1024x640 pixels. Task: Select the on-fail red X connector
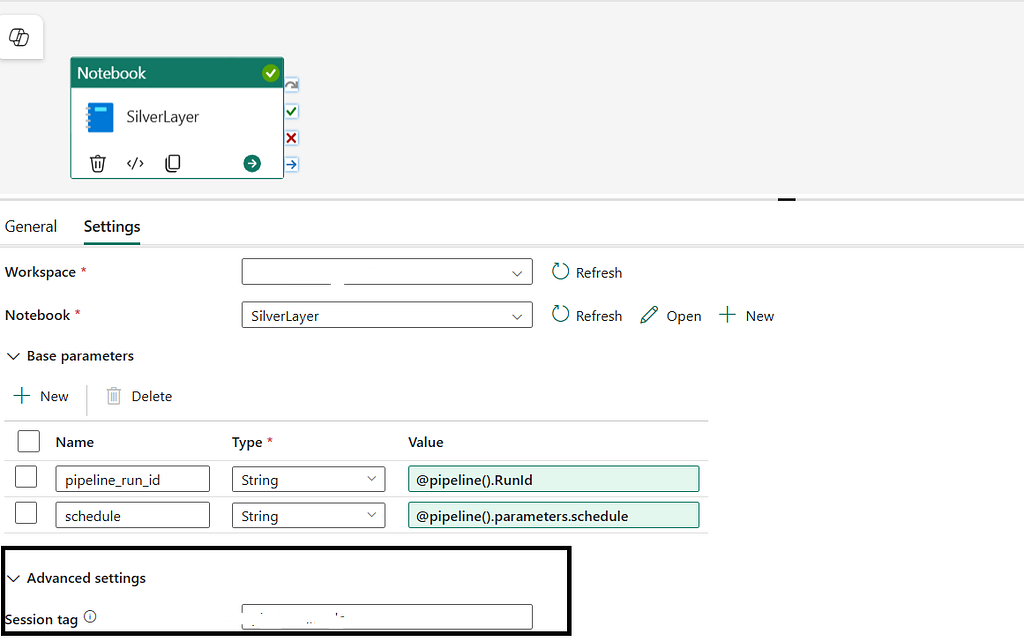[292, 138]
